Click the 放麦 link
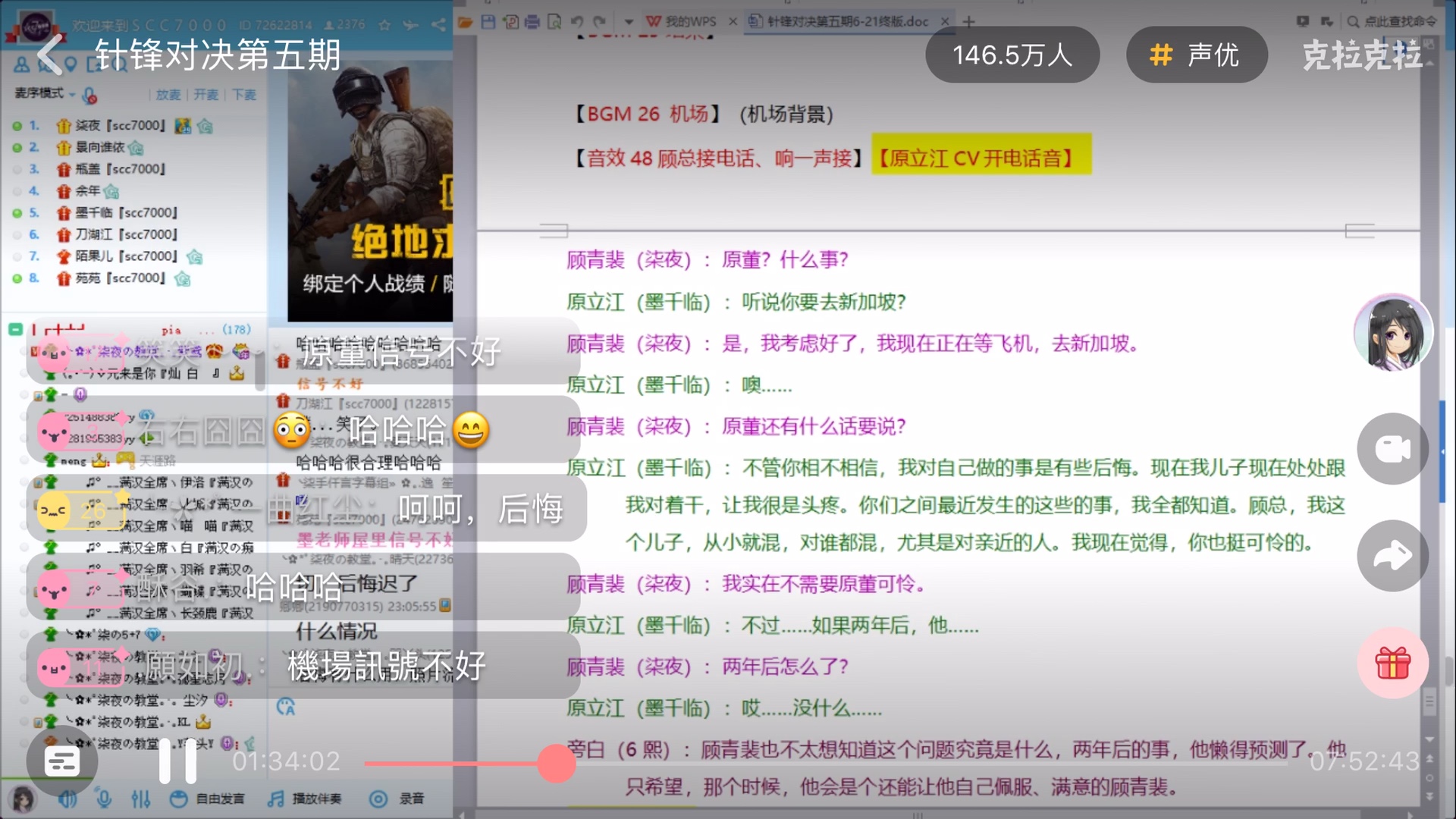Viewport: 1456px width, 819px height. tap(168, 95)
